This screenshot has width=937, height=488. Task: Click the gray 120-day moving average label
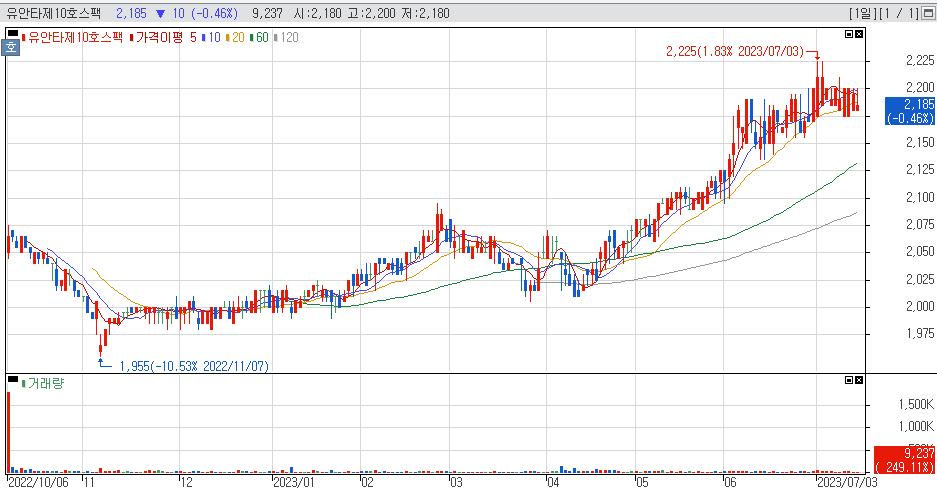click(x=286, y=38)
